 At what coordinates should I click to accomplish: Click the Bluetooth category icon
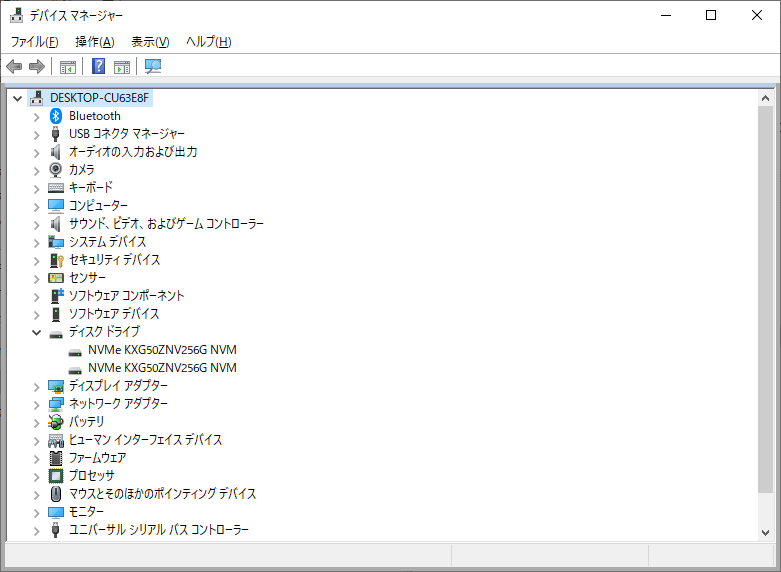[56, 116]
